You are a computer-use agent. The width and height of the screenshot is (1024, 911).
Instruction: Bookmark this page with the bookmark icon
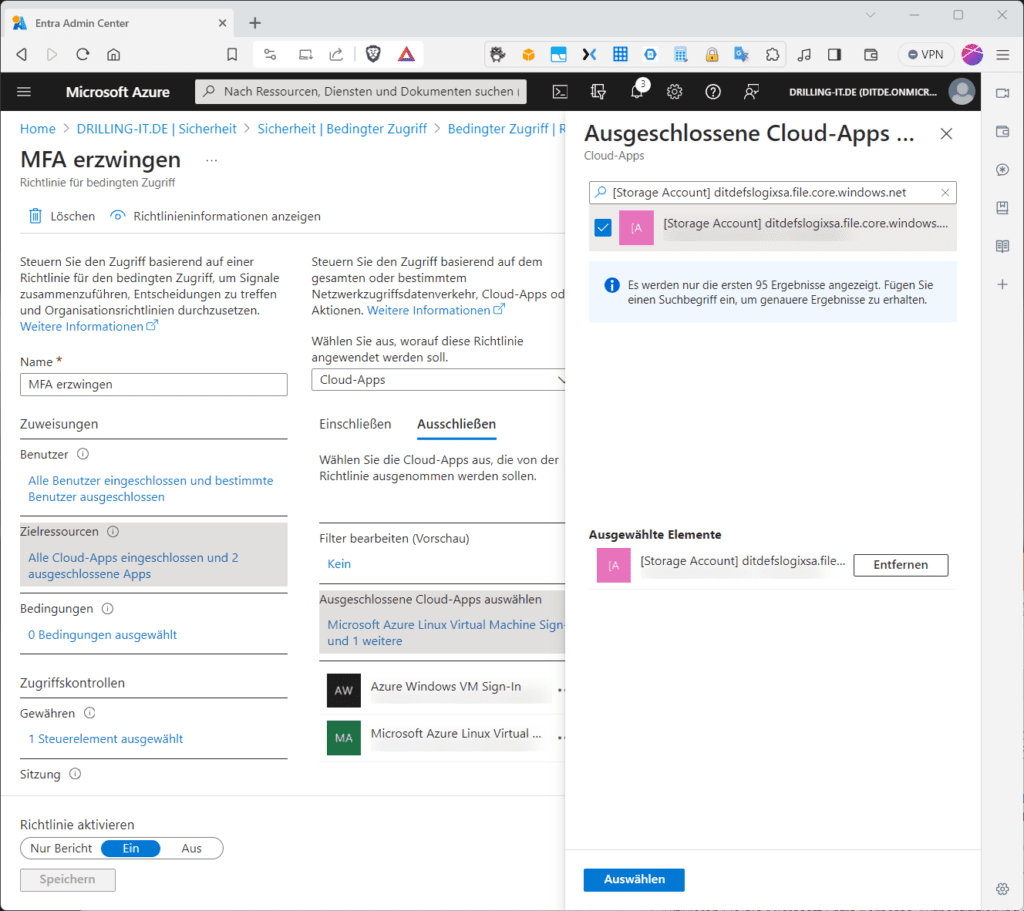tap(232, 55)
